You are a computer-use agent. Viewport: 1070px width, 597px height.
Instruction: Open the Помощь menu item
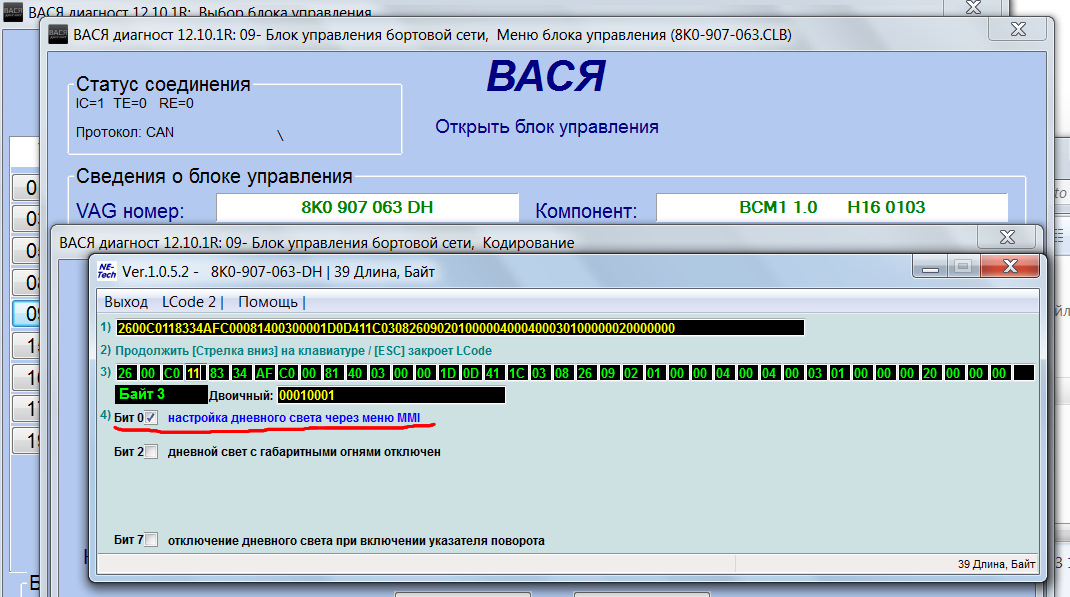point(268,302)
